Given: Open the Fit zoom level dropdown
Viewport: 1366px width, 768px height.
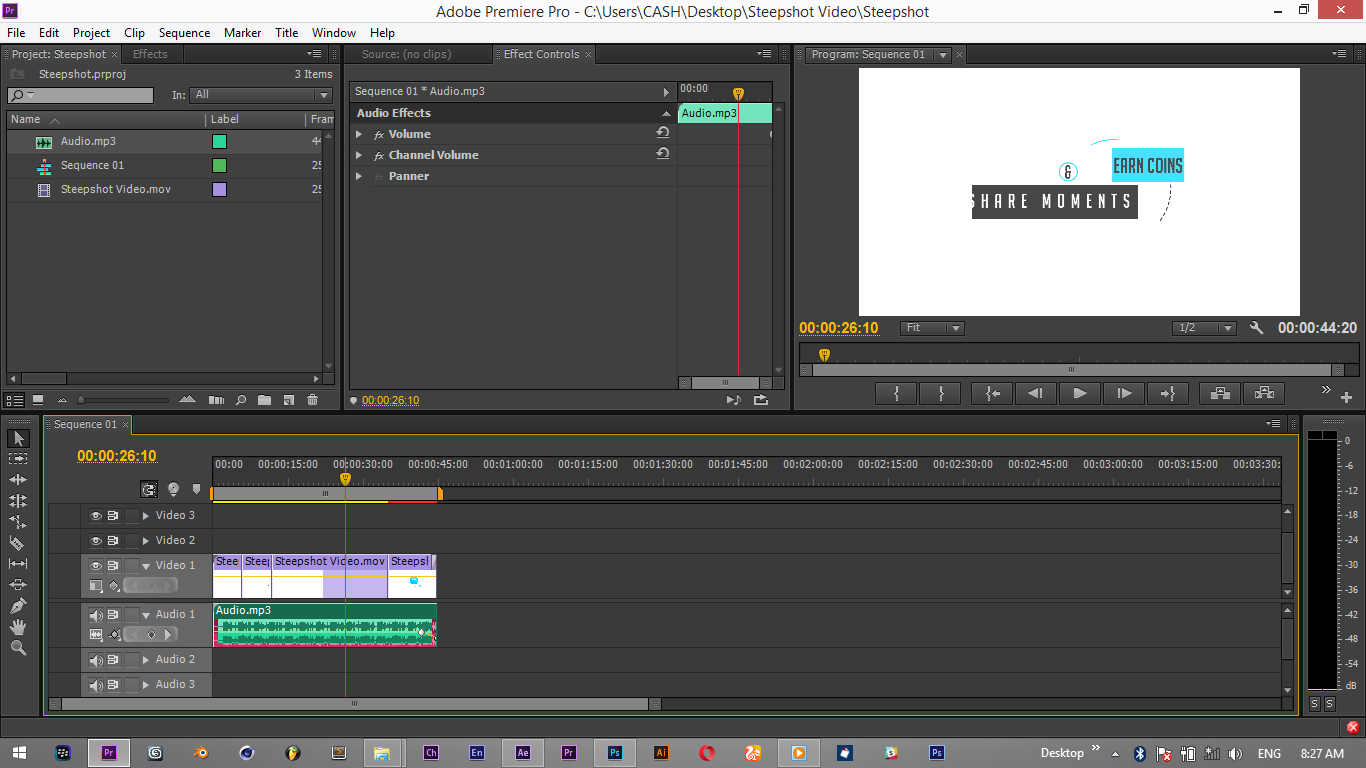Looking at the screenshot, I should point(932,328).
